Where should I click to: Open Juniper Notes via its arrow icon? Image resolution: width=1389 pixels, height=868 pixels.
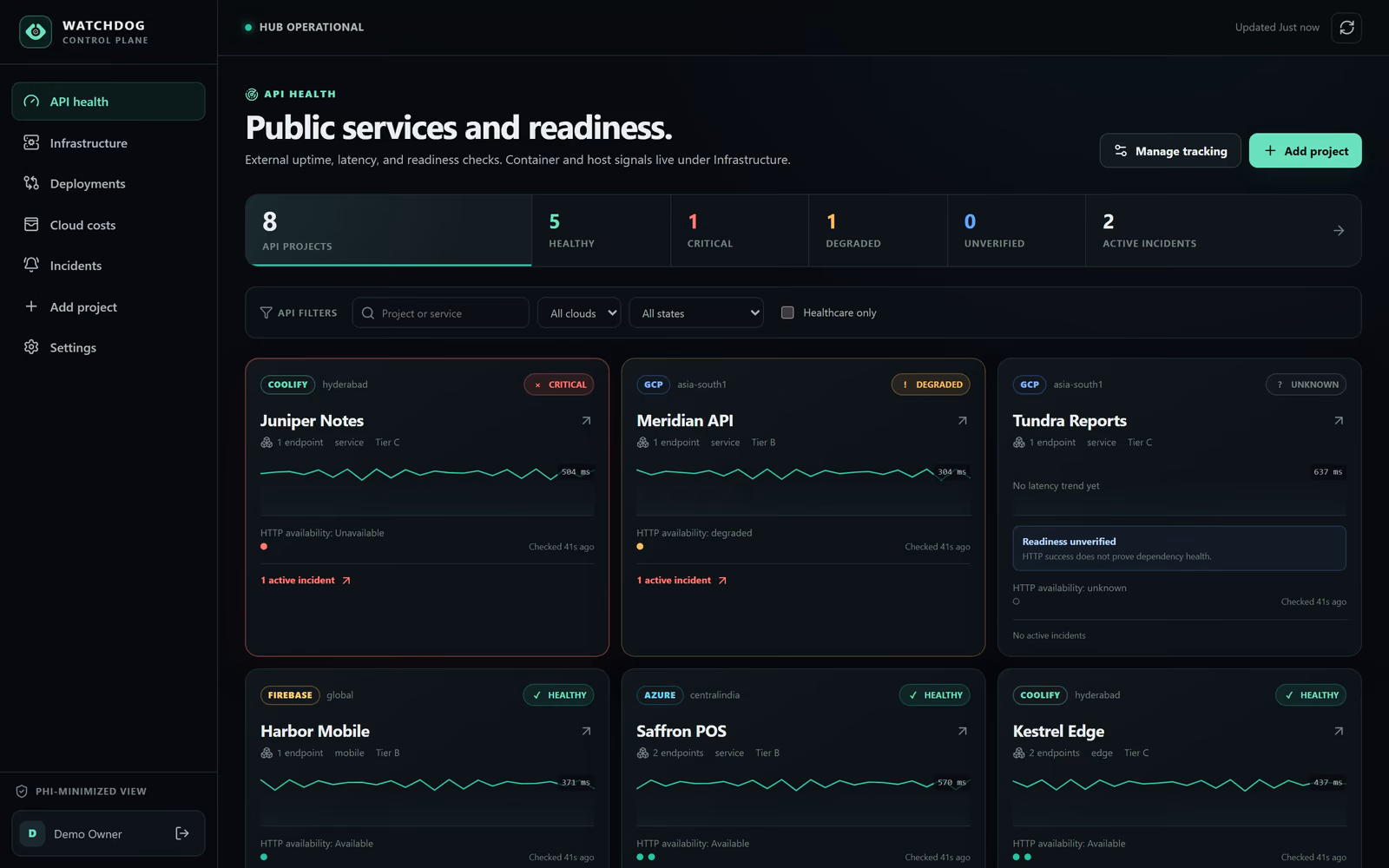586,421
